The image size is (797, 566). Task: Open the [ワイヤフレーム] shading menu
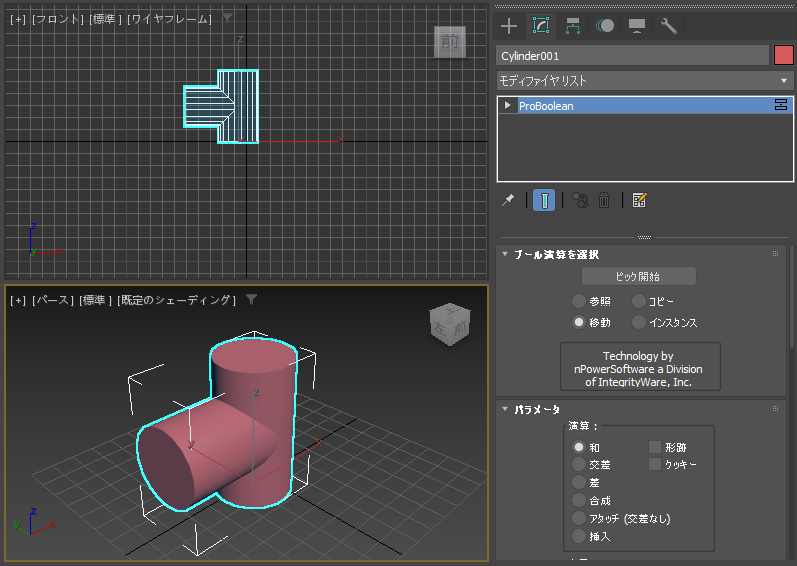[169, 19]
